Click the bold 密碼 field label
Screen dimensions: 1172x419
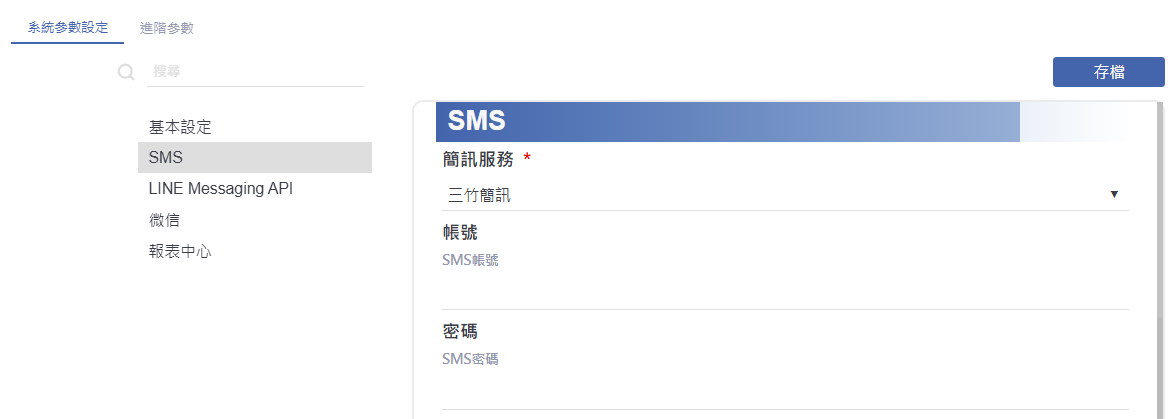pos(460,332)
